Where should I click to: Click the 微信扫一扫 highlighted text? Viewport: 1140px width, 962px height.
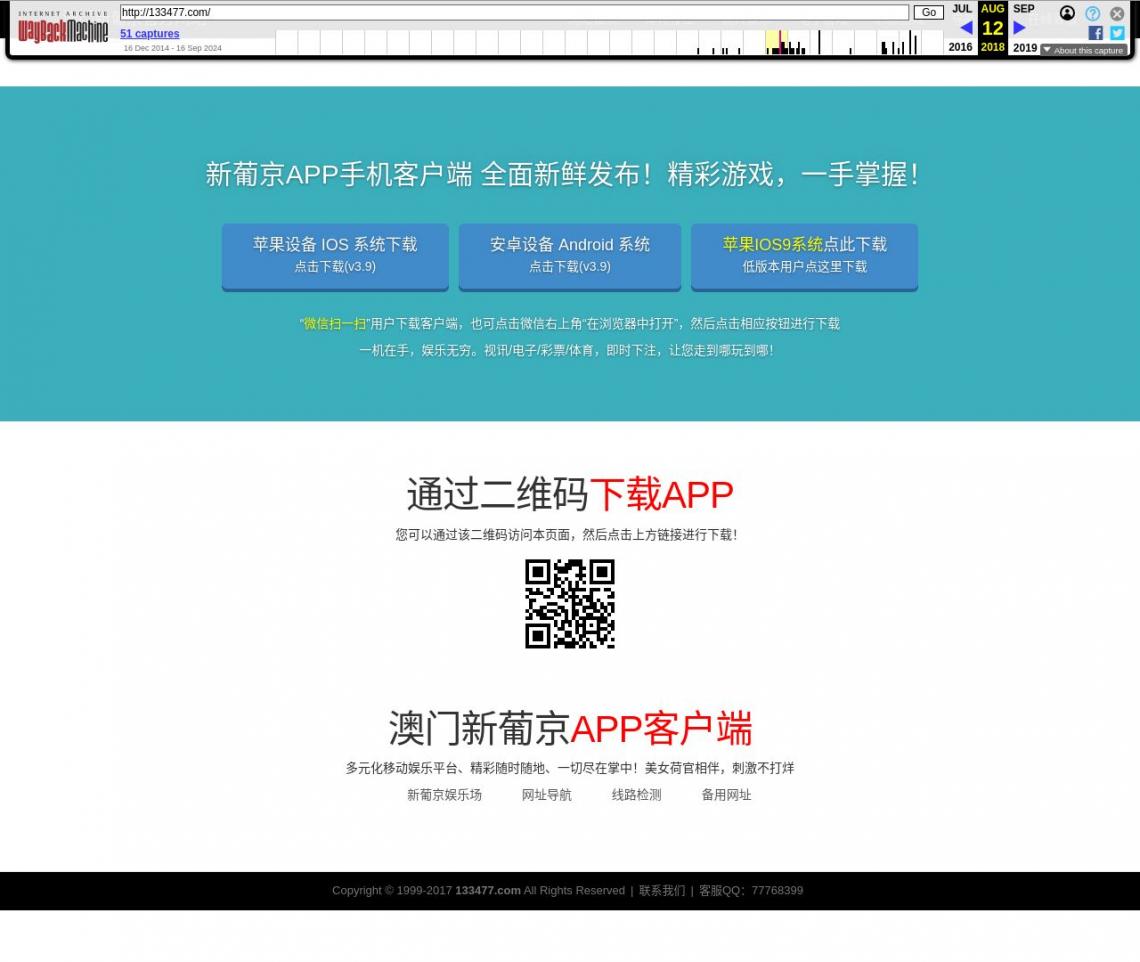pos(334,324)
